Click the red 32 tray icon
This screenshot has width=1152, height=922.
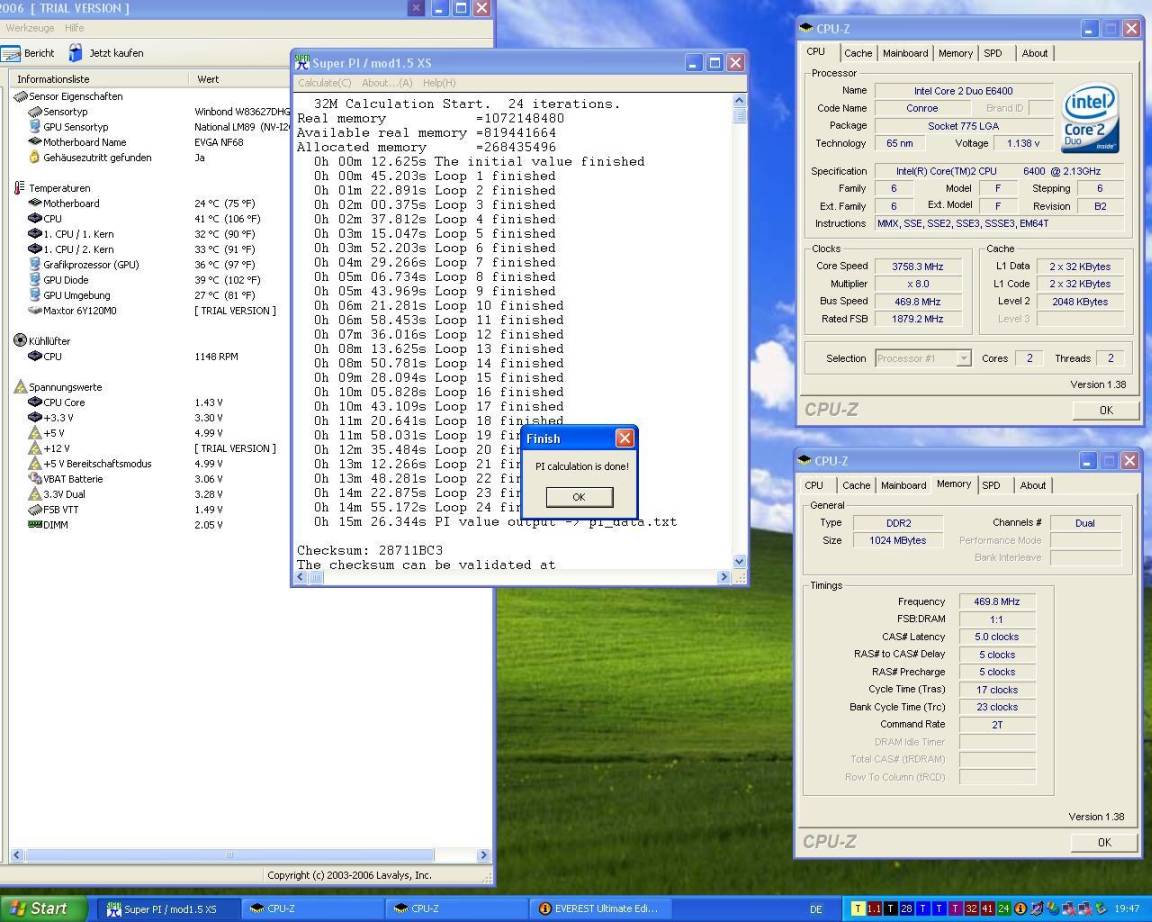coord(971,909)
